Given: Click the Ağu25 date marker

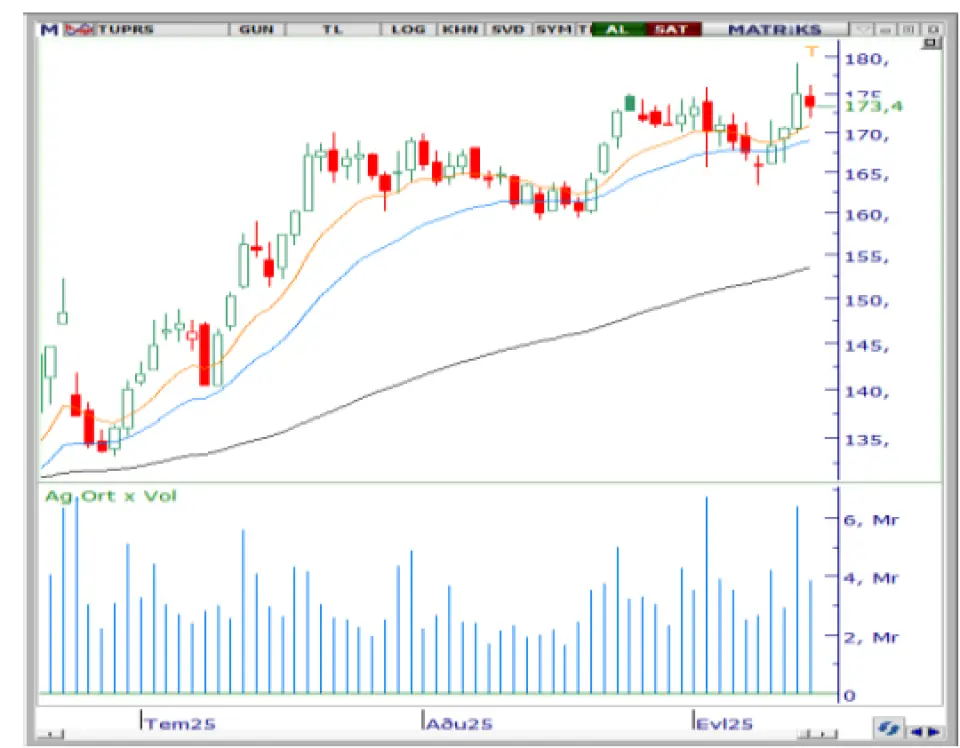Looking at the screenshot, I should pyautogui.click(x=459, y=724).
